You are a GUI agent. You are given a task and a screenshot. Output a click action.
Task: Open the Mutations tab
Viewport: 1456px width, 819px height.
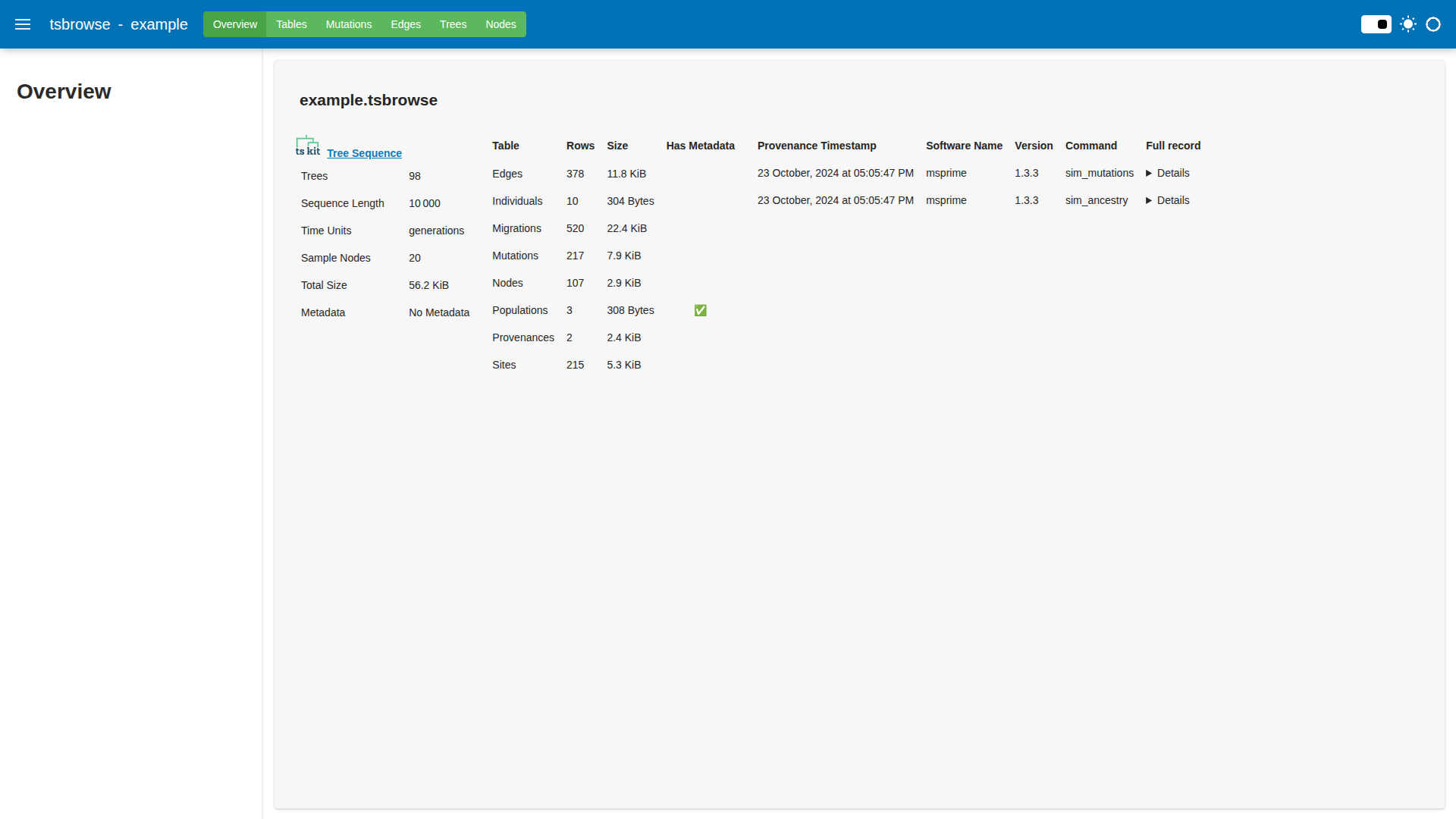click(349, 24)
